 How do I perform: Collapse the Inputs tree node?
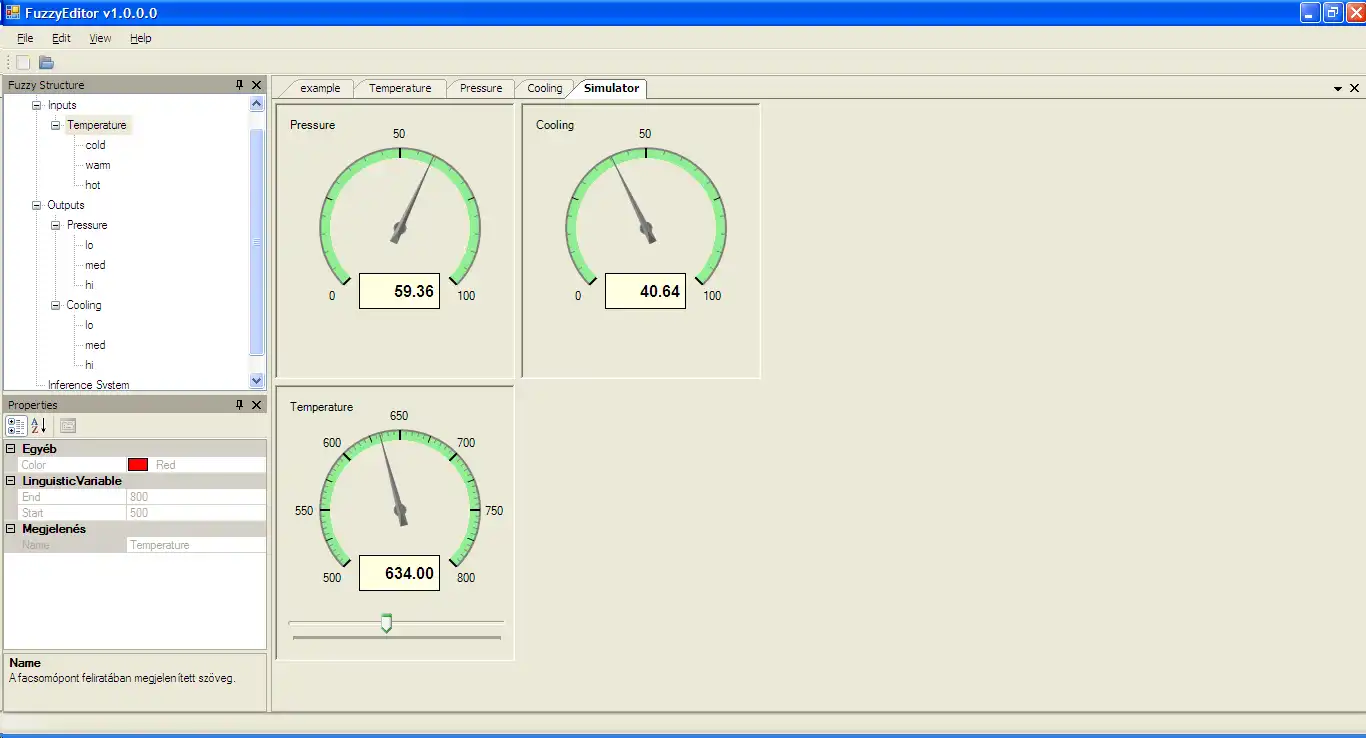pyautogui.click(x=37, y=105)
